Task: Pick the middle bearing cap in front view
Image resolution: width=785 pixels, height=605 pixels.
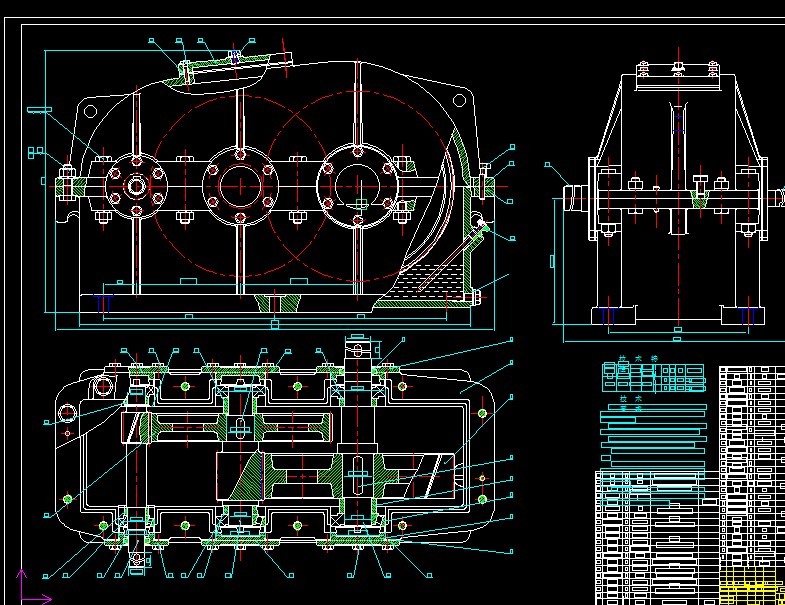Action: (240, 186)
